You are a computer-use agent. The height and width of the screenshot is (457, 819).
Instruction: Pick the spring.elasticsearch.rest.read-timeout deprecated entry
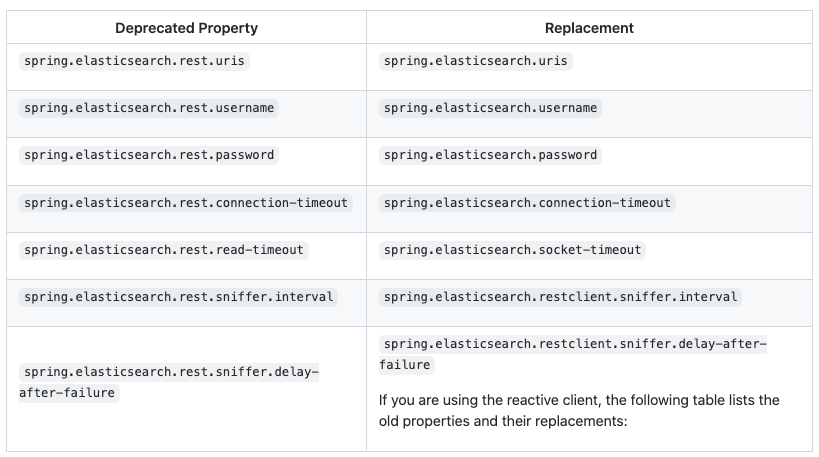point(163,249)
